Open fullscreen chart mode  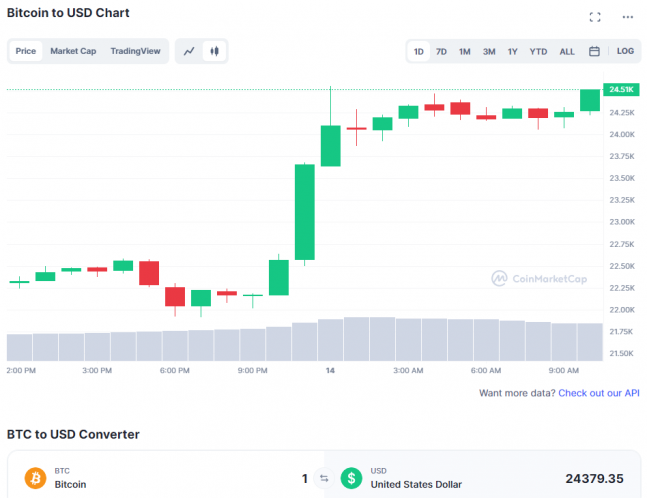coord(595,17)
